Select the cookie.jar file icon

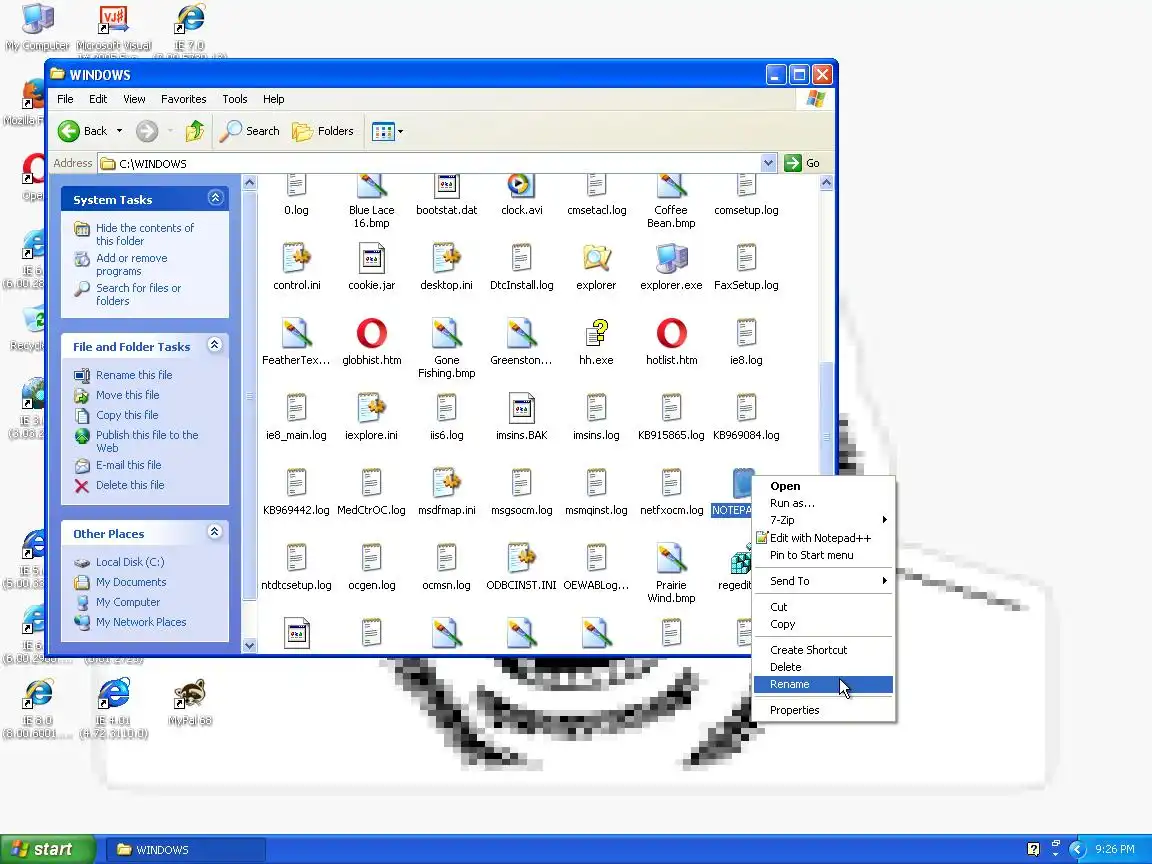tap(372, 258)
